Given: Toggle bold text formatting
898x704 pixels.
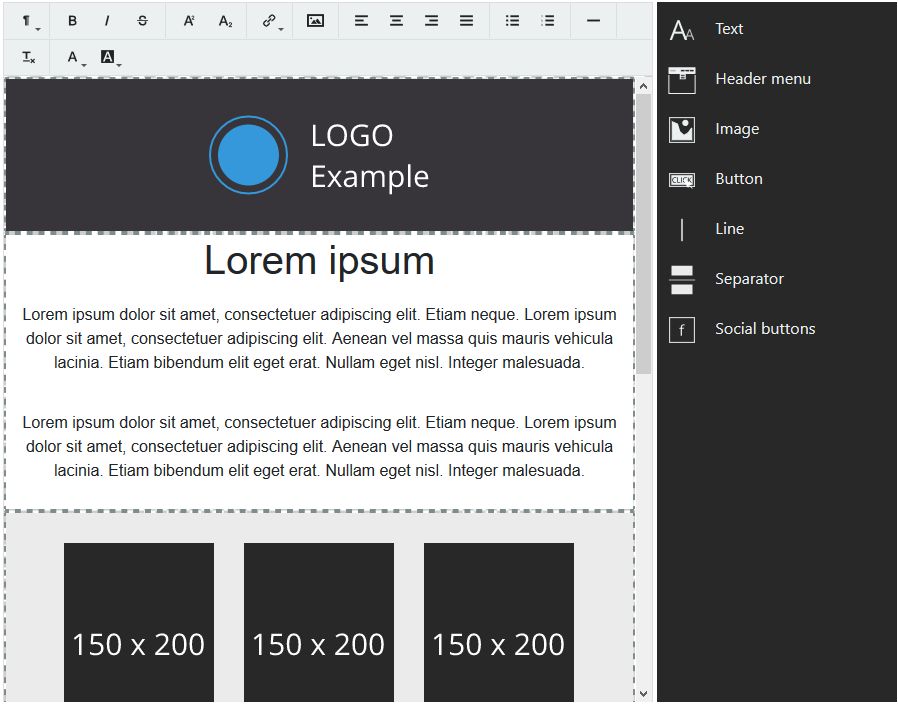Looking at the screenshot, I should [x=72, y=21].
